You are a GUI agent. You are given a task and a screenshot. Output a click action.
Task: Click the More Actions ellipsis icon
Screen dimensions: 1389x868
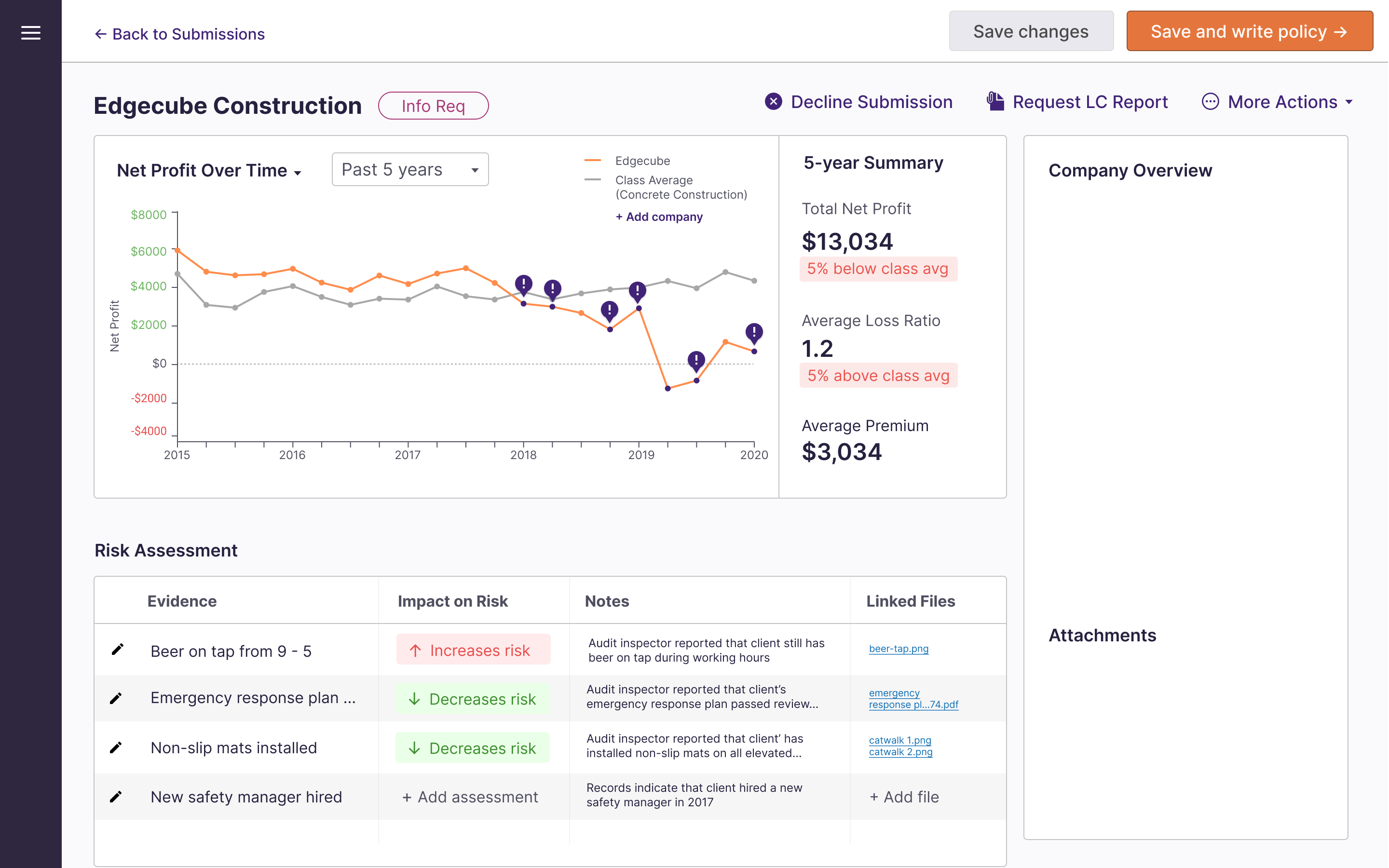[1210, 102]
